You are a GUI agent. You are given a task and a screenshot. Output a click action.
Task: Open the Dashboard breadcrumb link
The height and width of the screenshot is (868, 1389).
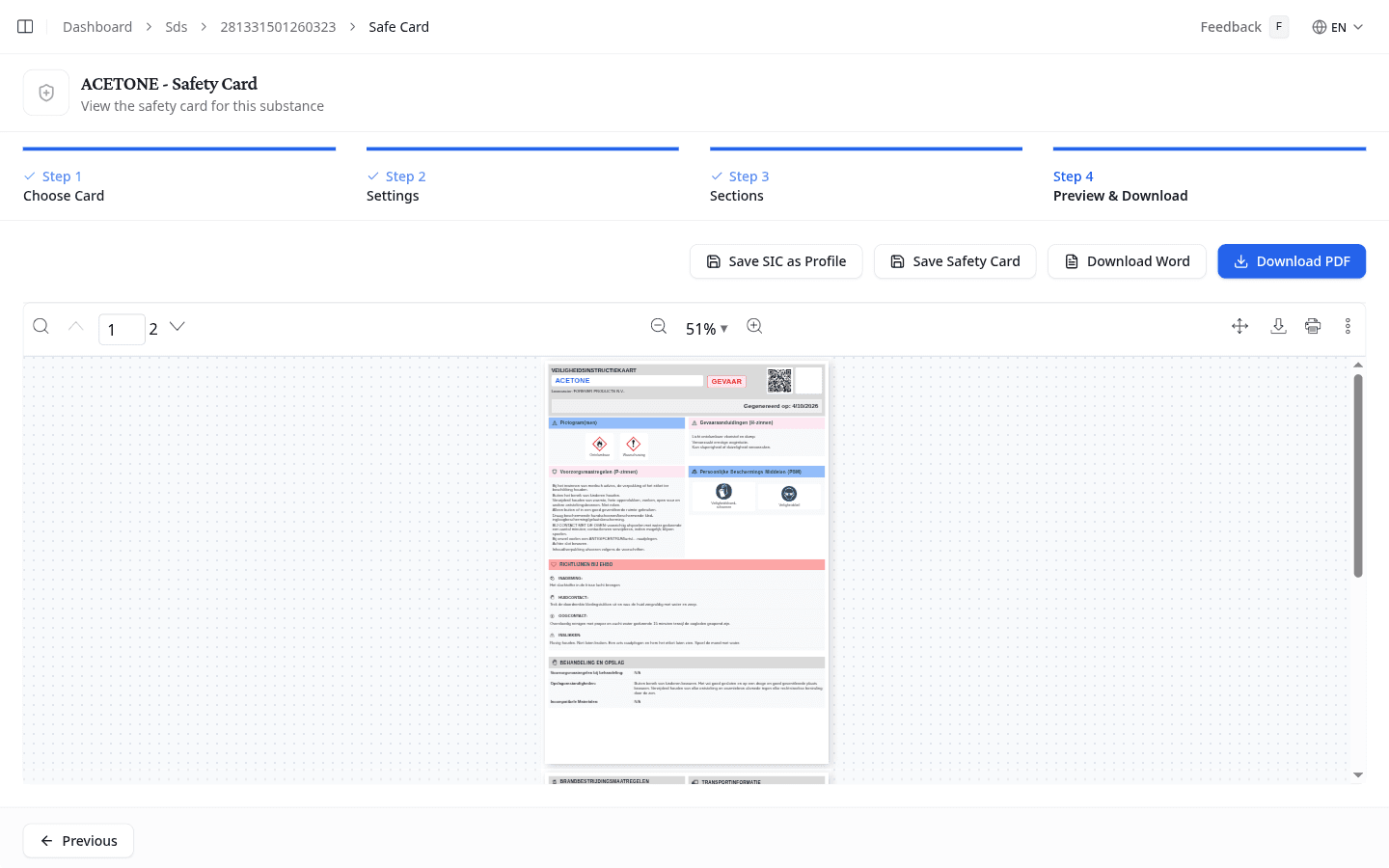click(x=96, y=26)
